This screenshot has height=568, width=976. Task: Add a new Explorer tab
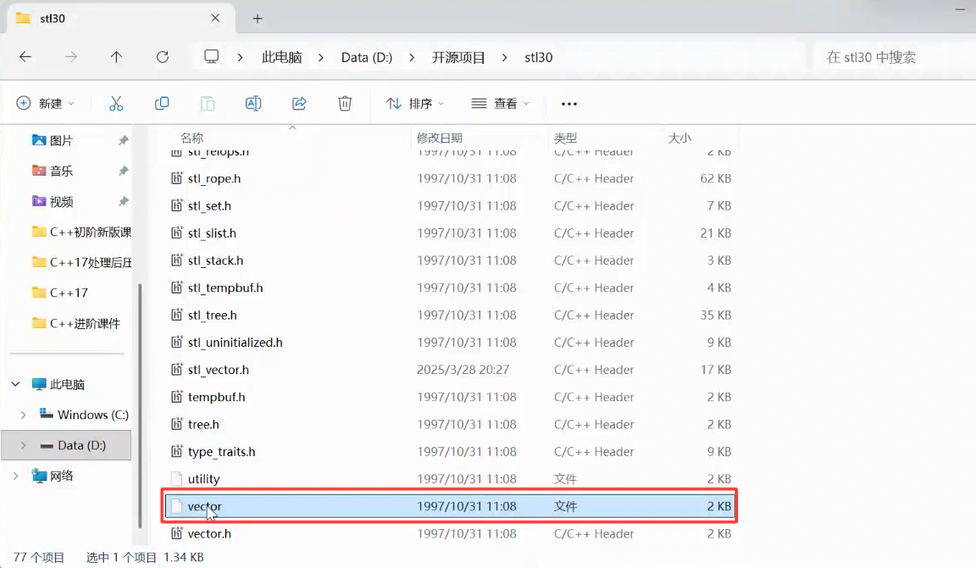point(257,19)
